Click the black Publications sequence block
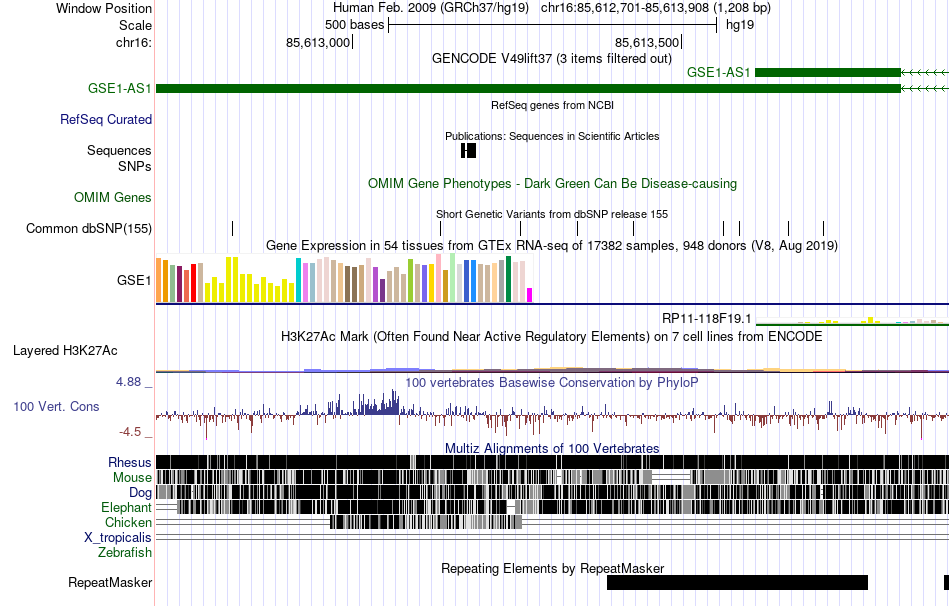 (x=468, y=150)
